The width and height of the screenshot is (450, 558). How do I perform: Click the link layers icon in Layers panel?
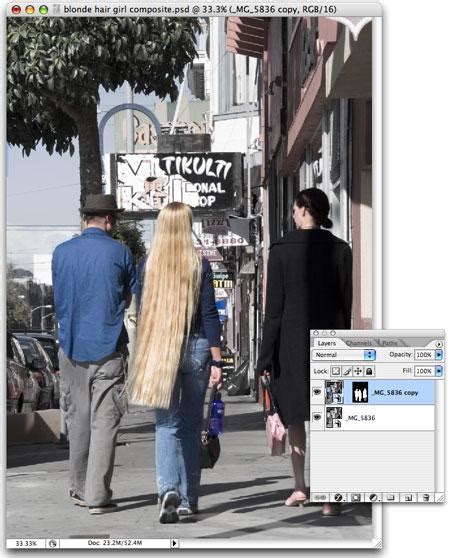point(320,498)
